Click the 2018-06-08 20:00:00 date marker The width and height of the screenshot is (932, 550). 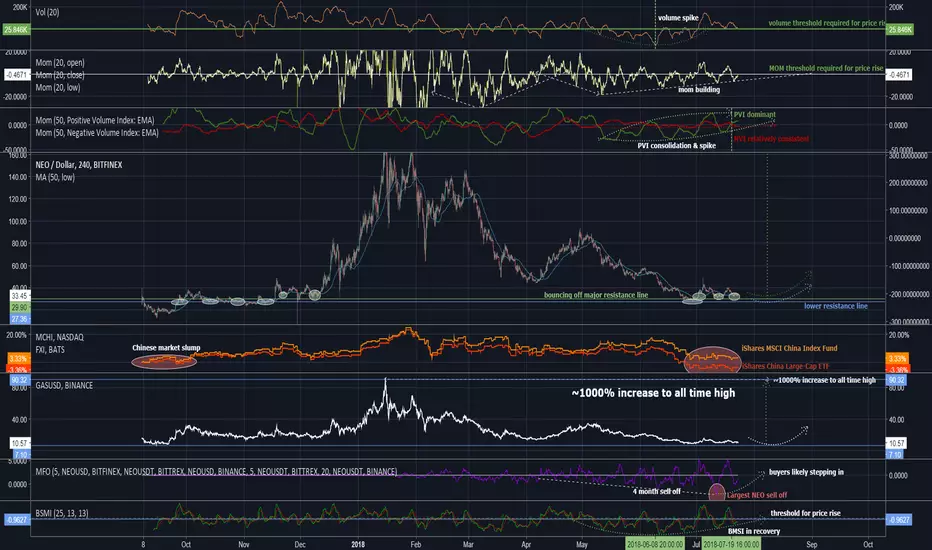[x=655, y=544]
